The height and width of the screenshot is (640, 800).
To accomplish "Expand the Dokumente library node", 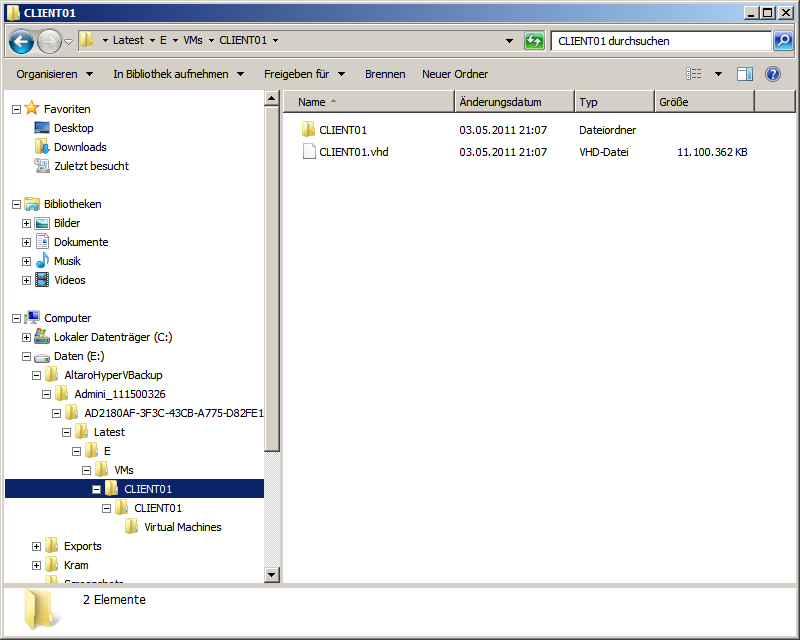I will pos(26,242).
